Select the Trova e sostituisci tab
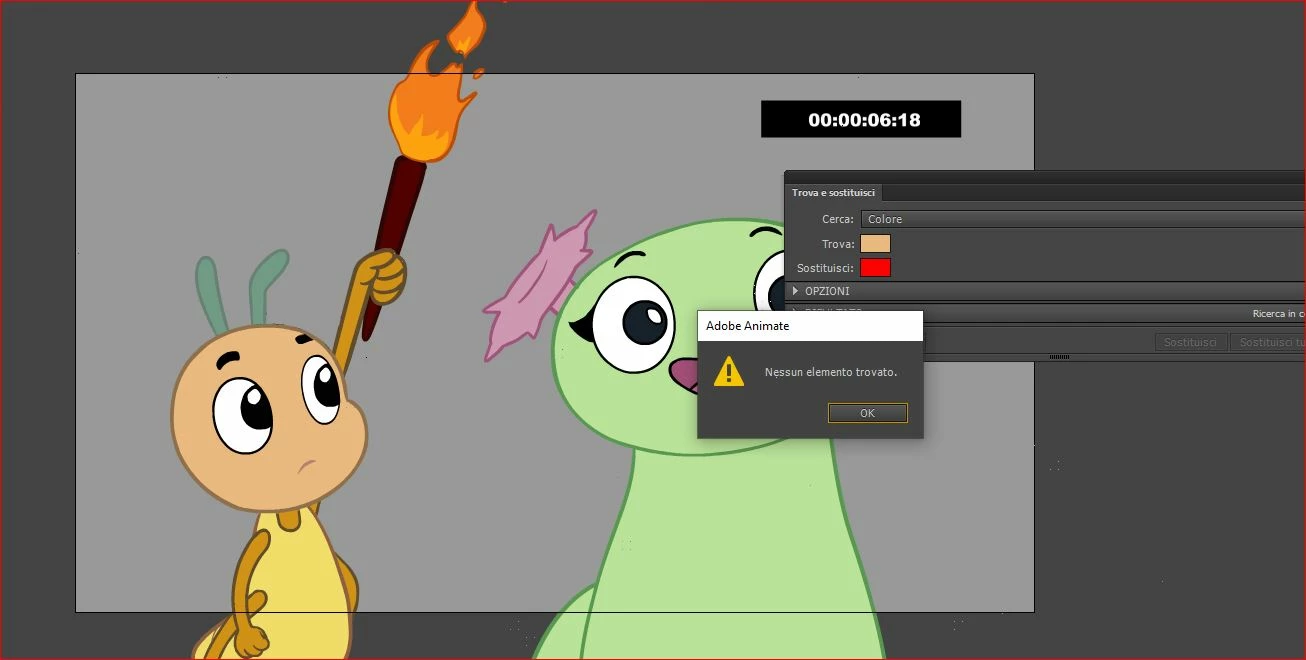Image resolution: width=1306 pixels, height=660 pixels. pyautogui.click(x=833, y=192)
